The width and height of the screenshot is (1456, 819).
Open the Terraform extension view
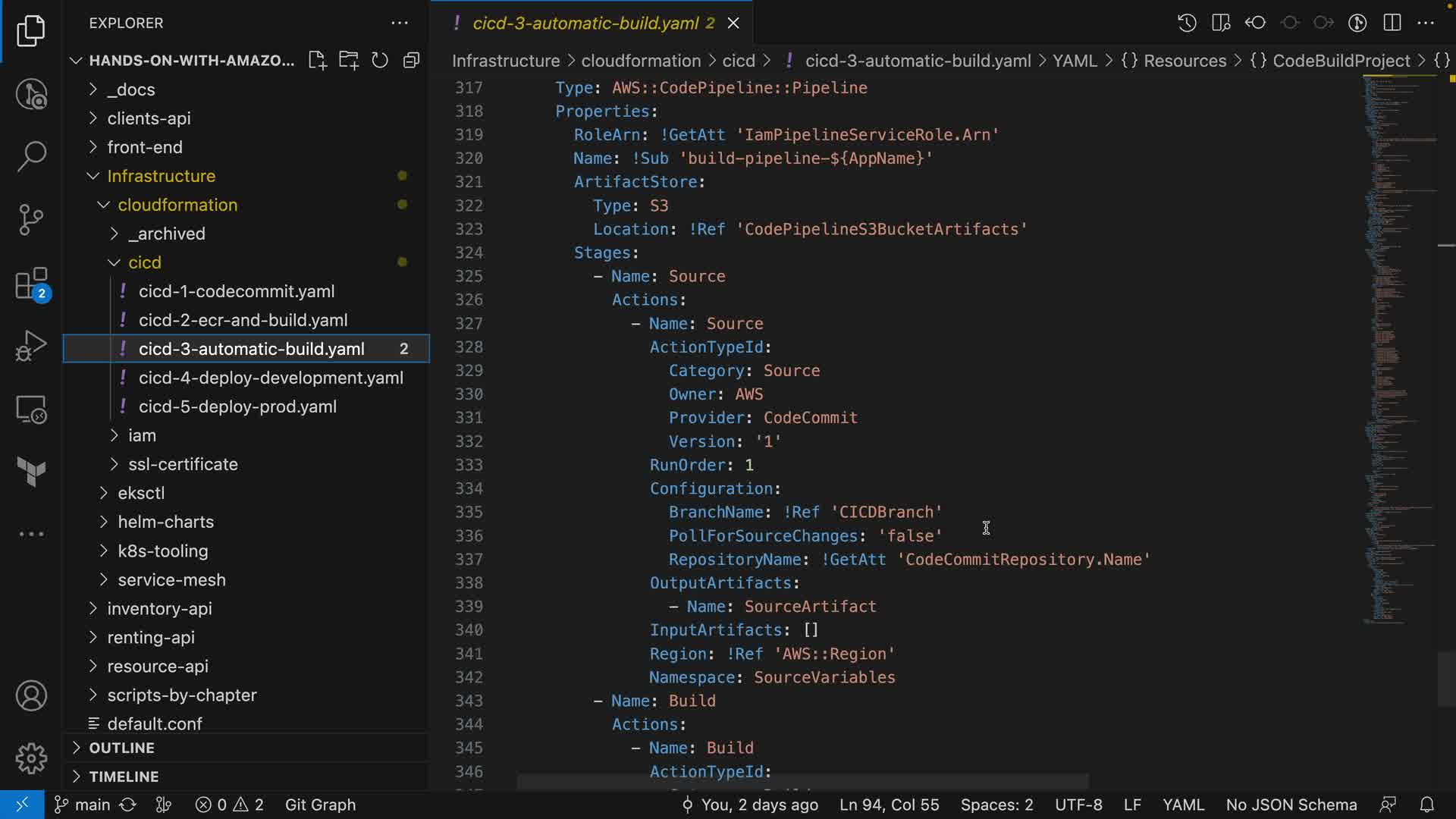point(31,472)
